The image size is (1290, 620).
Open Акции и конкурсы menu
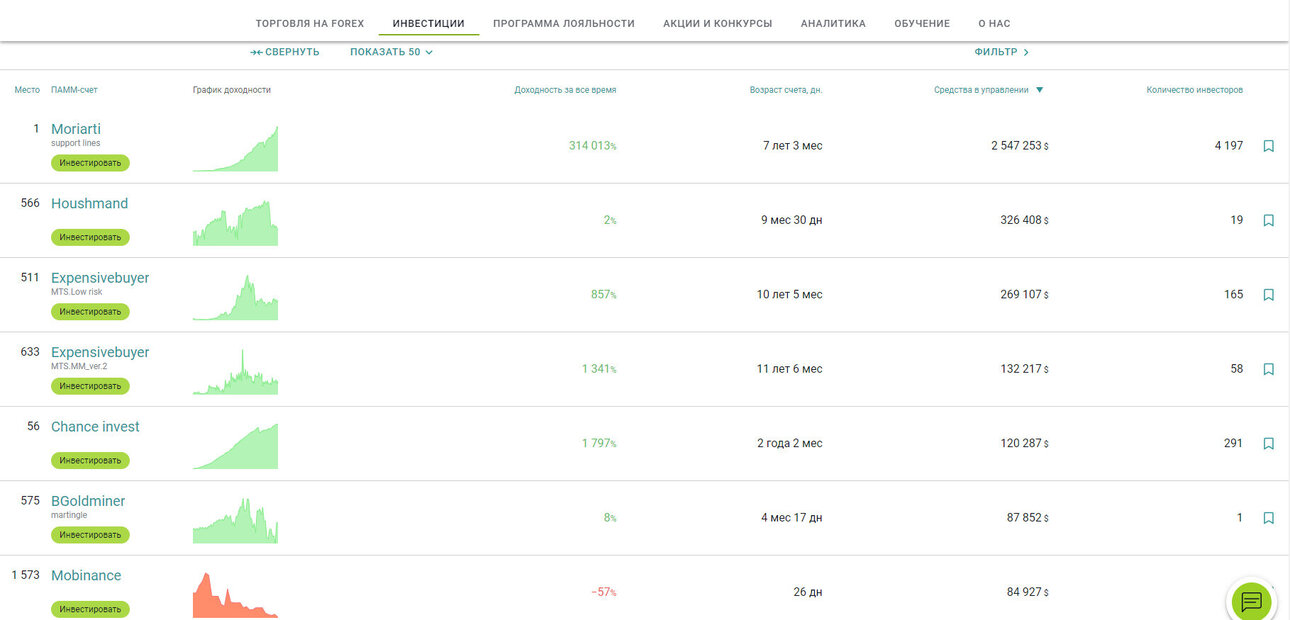pos(718,23)
